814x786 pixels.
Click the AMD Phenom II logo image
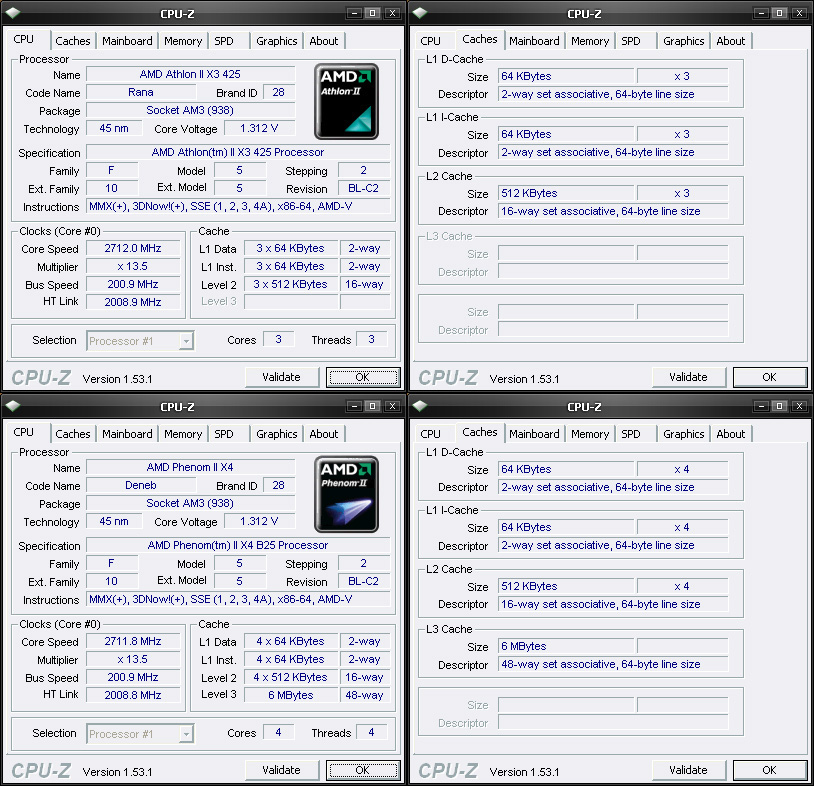346,495
